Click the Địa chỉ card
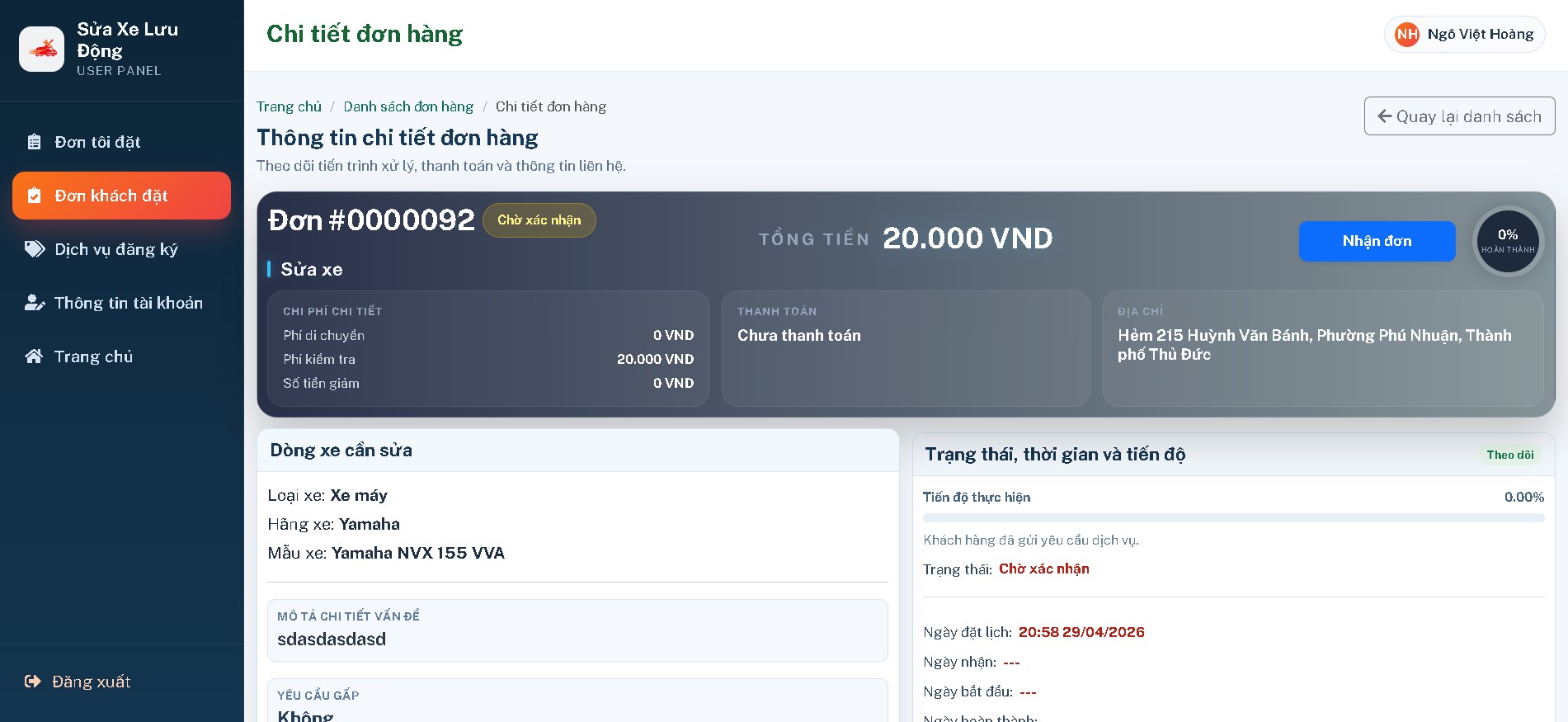This screenshot has height=722, width=1568. click(x=1323, y=348)
